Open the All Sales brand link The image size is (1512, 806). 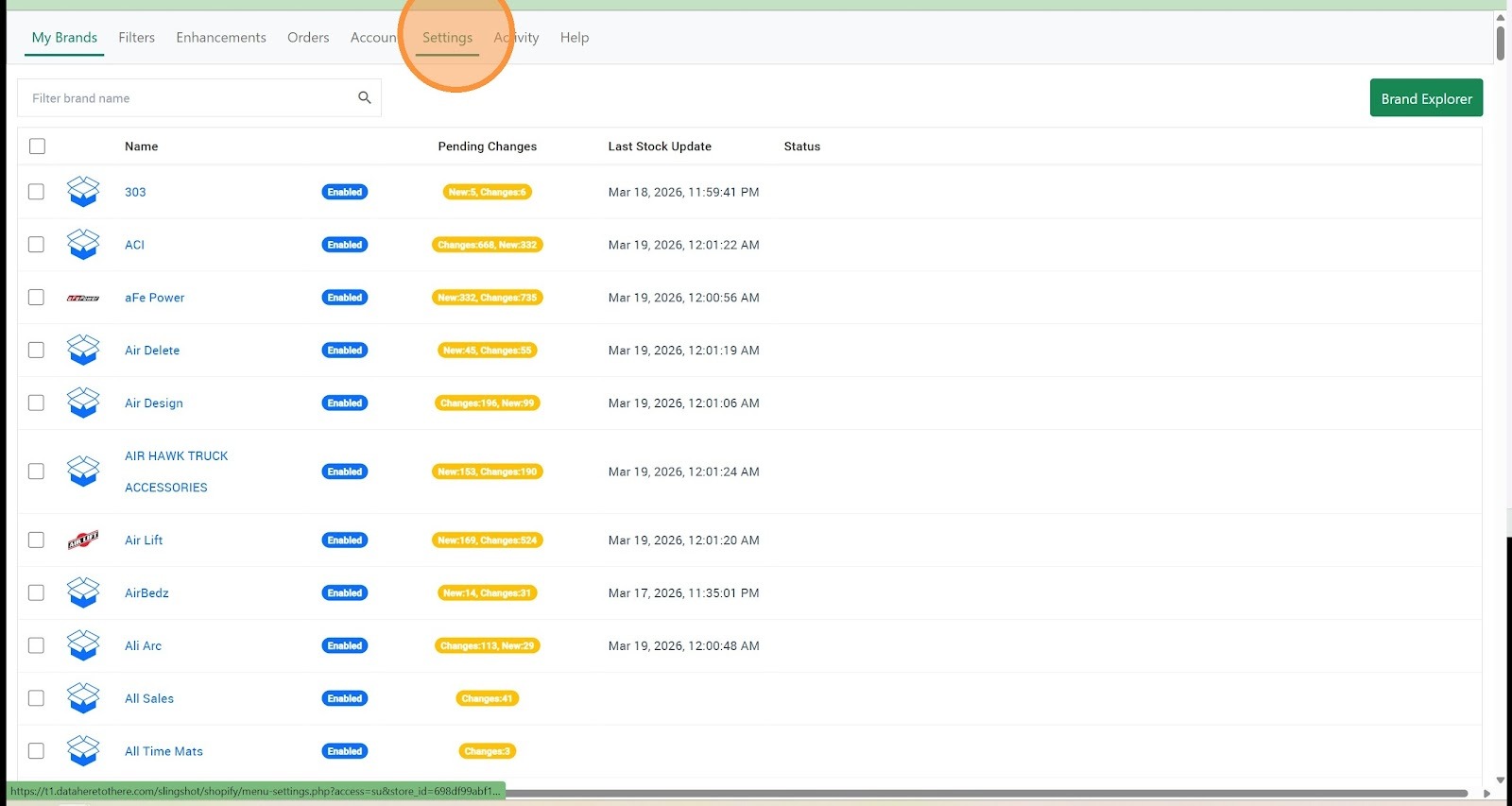[149, 699]
